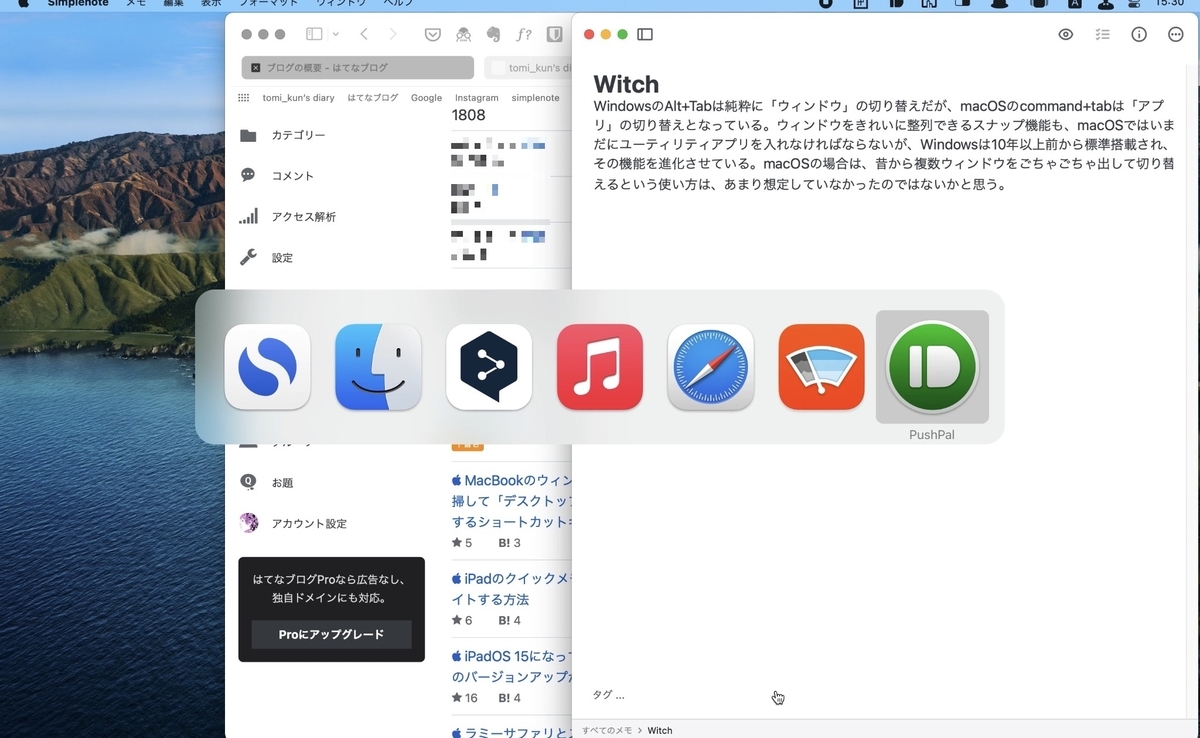Open コメント in Hatena sidebar
This screenshot has height=738, width=1200.
pyautogui.click(x=293, y=176)
